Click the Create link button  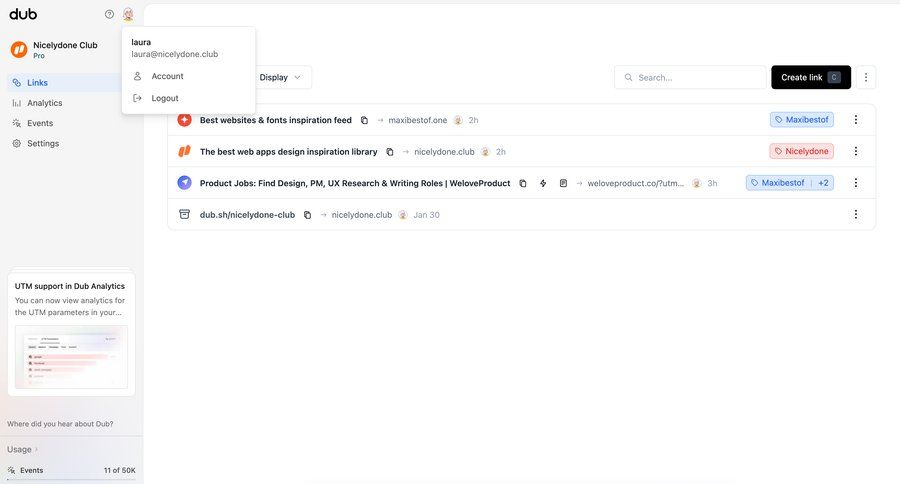811,78
